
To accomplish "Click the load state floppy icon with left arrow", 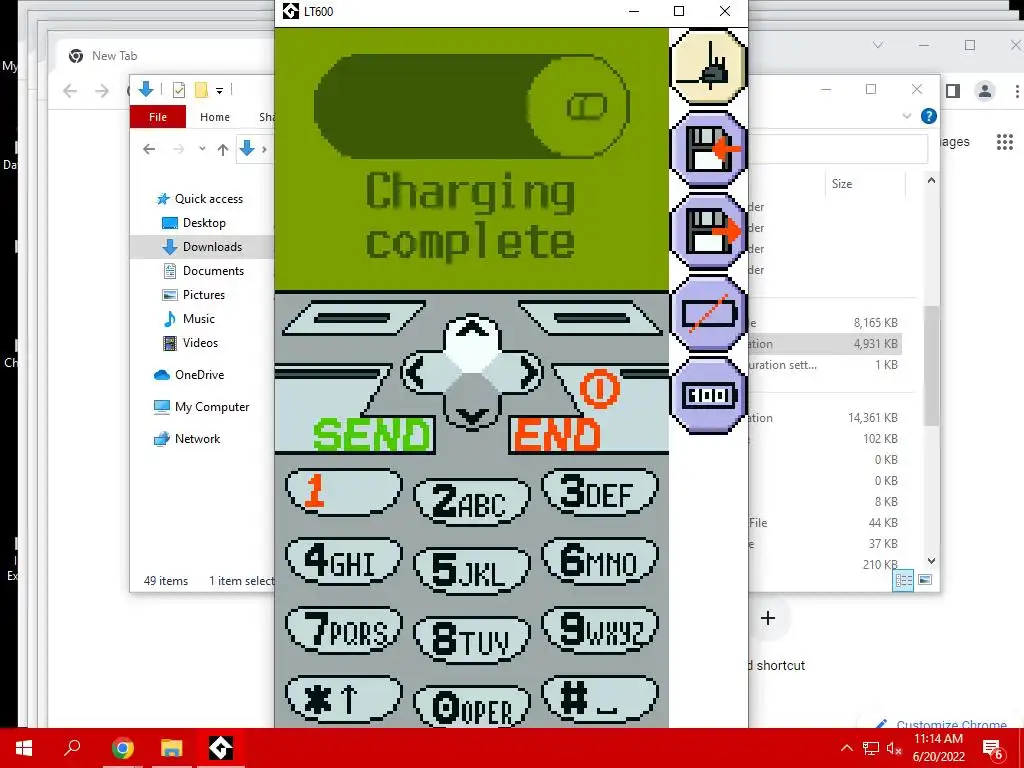I will click(x=709, y=150).
